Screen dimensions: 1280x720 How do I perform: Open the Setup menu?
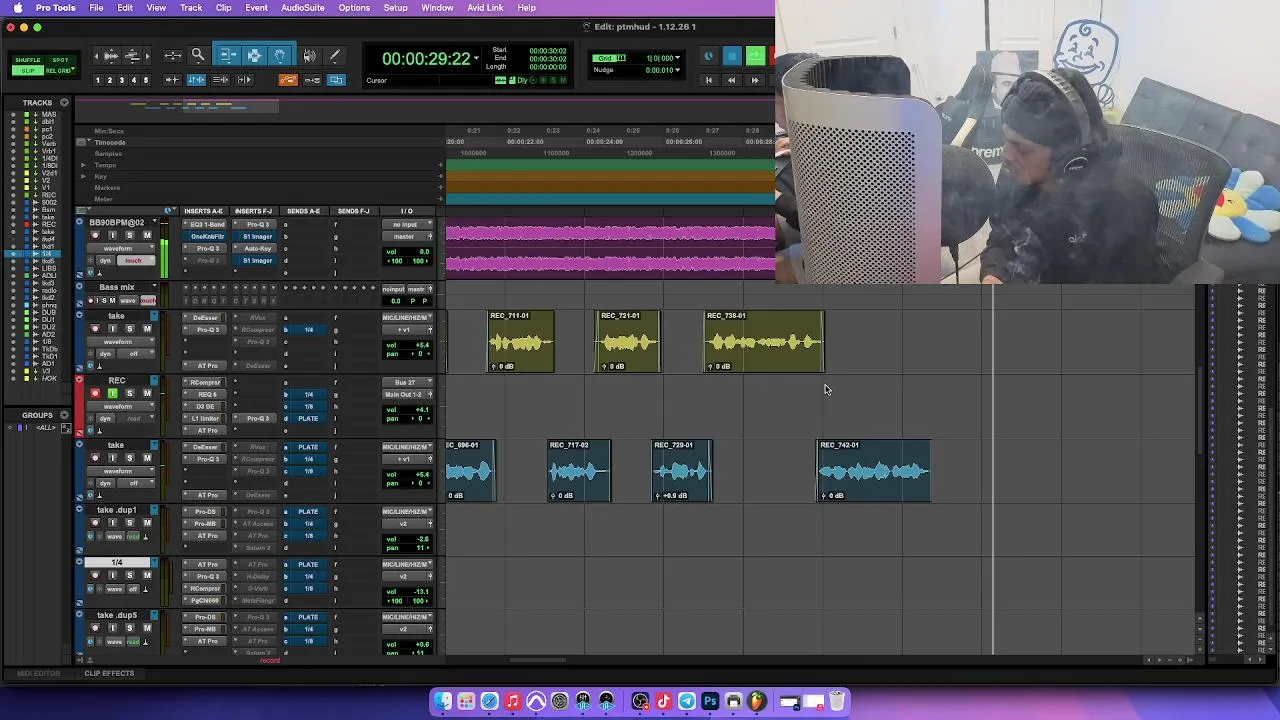(x=395, y=7)
